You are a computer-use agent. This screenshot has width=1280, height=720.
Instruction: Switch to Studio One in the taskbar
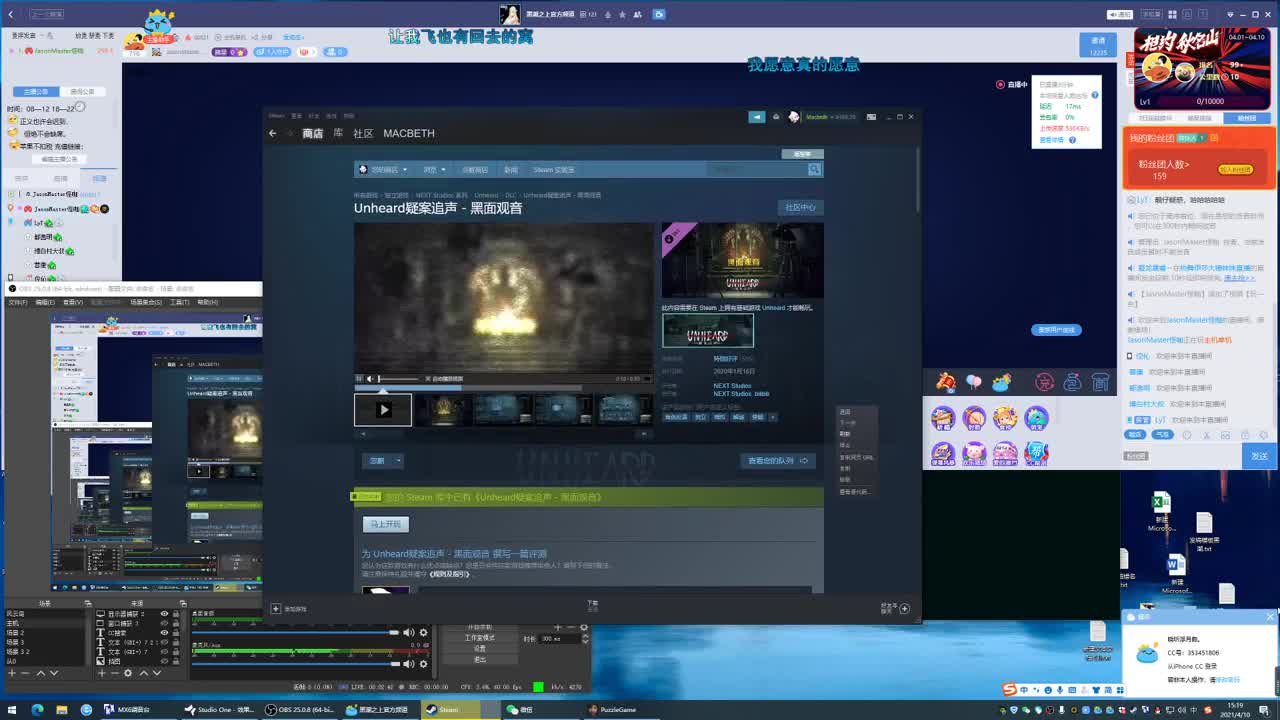(x=219, y=710)
